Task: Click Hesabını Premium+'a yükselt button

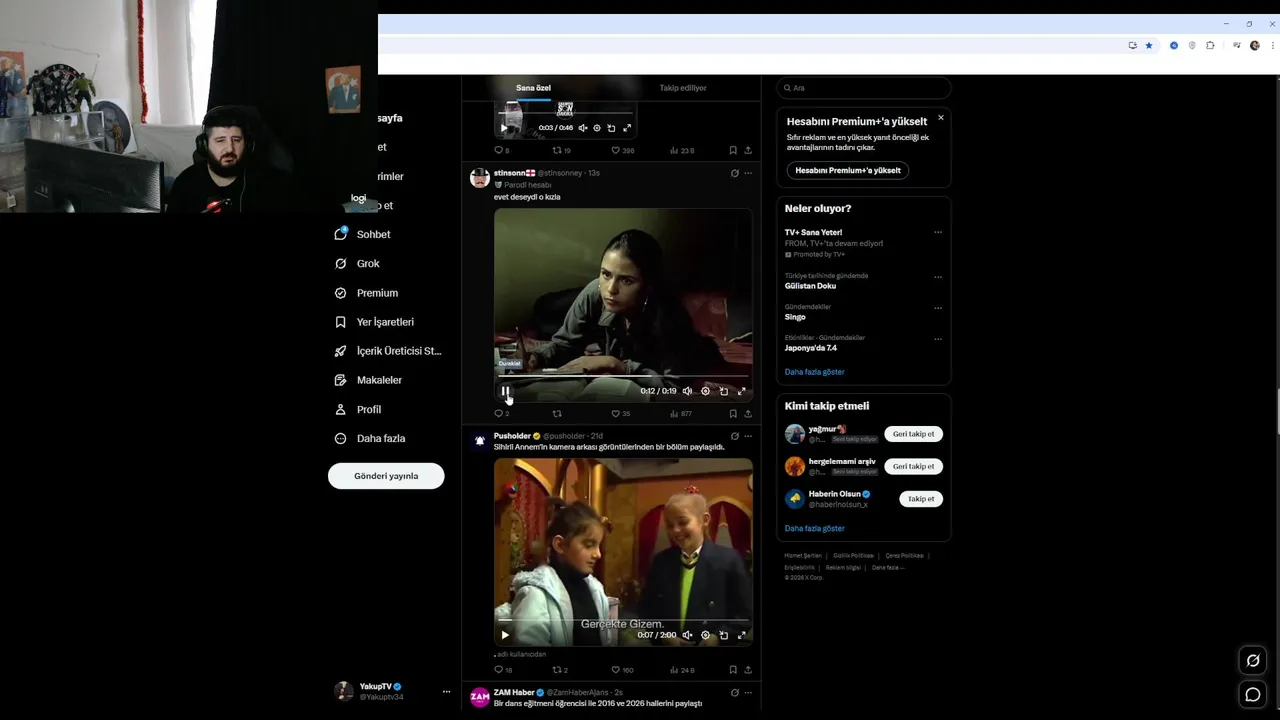Action: (x=848, y=170)
